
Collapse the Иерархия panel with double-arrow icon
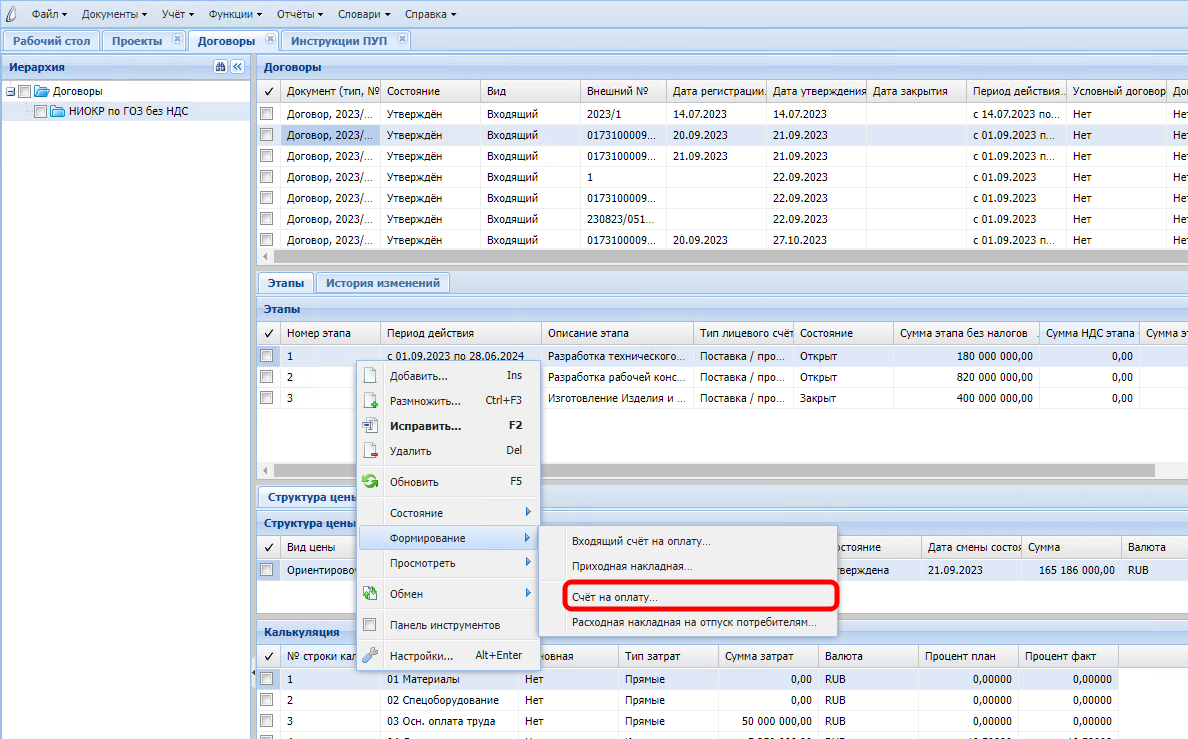(x=237, y=67)
